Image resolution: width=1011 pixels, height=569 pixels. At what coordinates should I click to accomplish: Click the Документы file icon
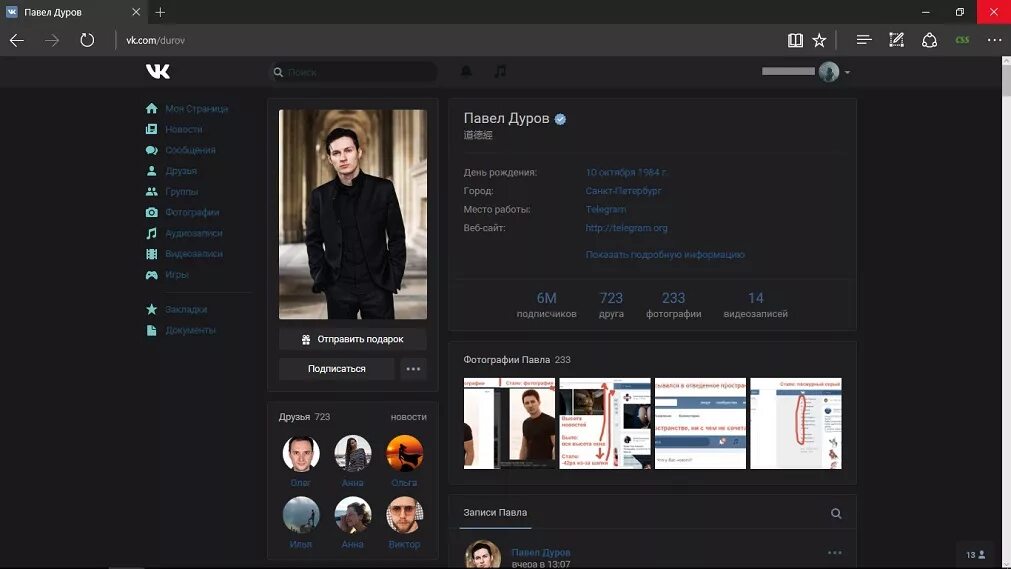(152, 330)
